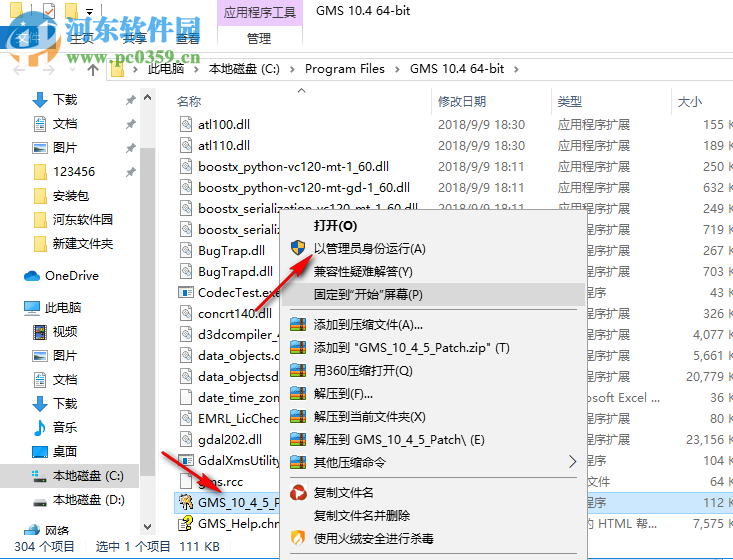The image size is (733, 560).
Task: Select the 123456 folder in sidebar
Action: tap(73, 172)
